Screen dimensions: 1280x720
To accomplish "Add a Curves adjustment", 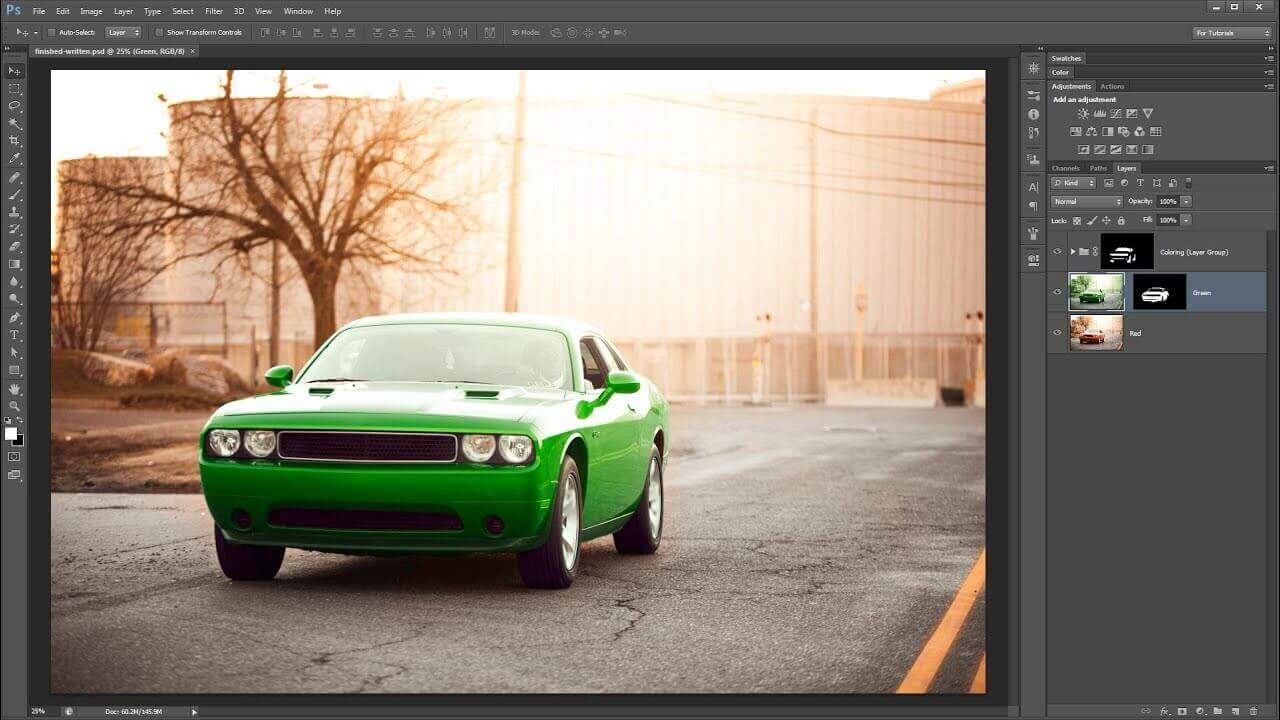I will [1115, 113].
